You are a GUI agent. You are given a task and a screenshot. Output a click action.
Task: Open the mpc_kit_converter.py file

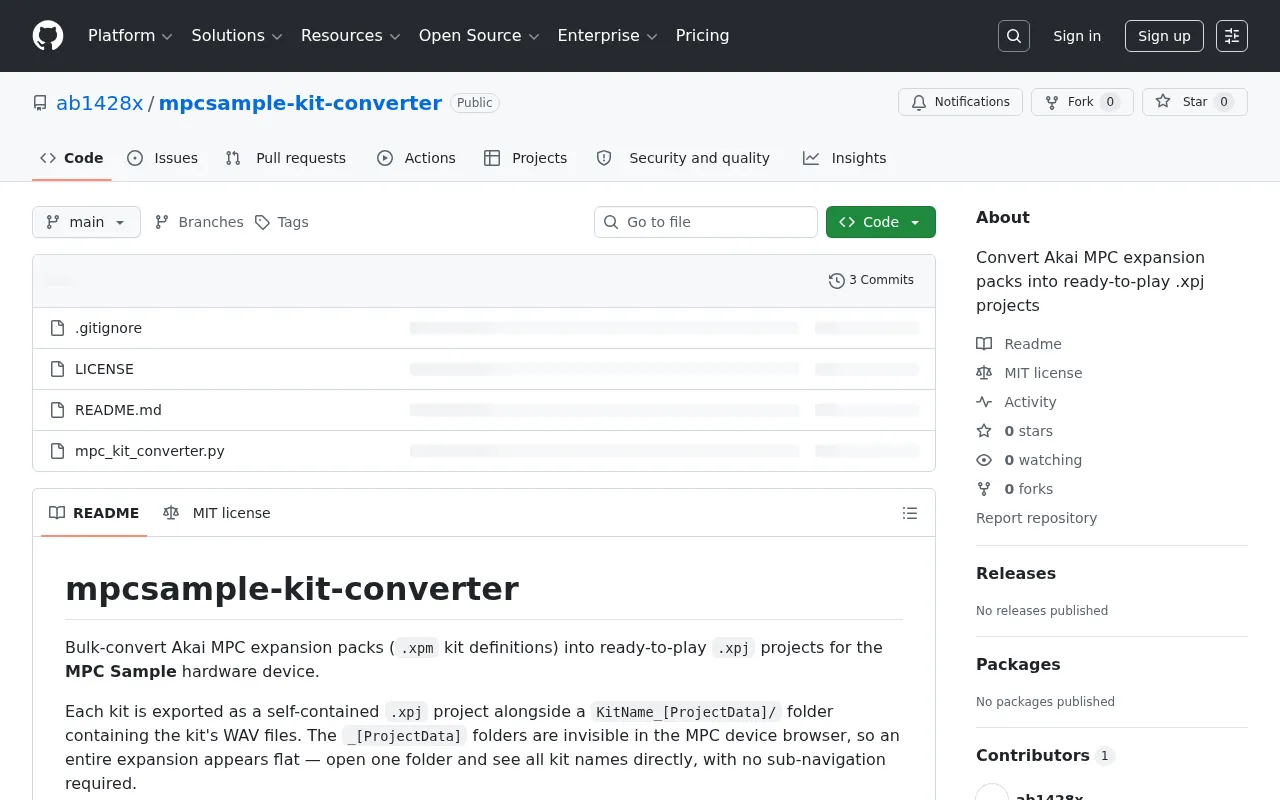click(150, 451)
